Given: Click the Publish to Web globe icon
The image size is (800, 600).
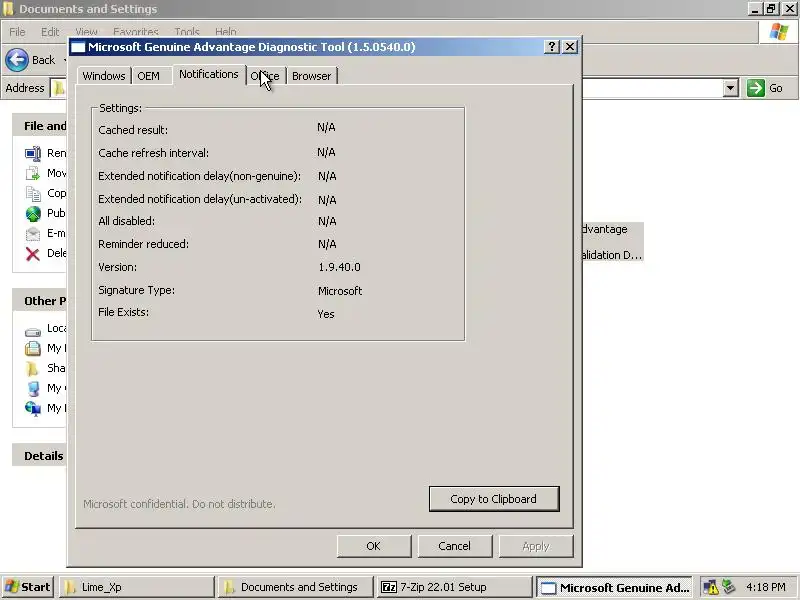Looking at the screenshot, I should click(33, 214).
